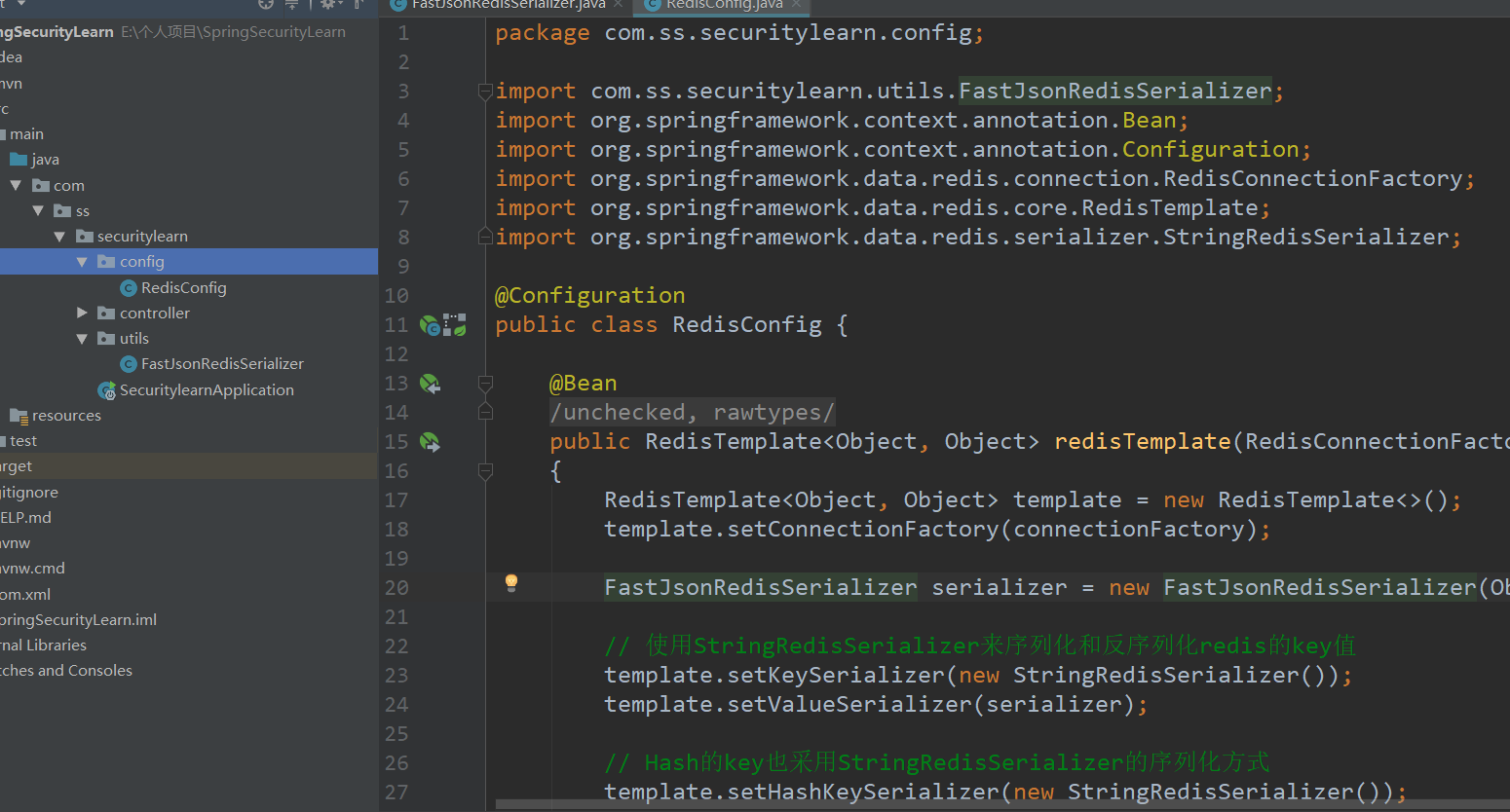Click the RedisConfig.java tab file icon
Viewport: 1510px width, 812px height.
(654, 5)
